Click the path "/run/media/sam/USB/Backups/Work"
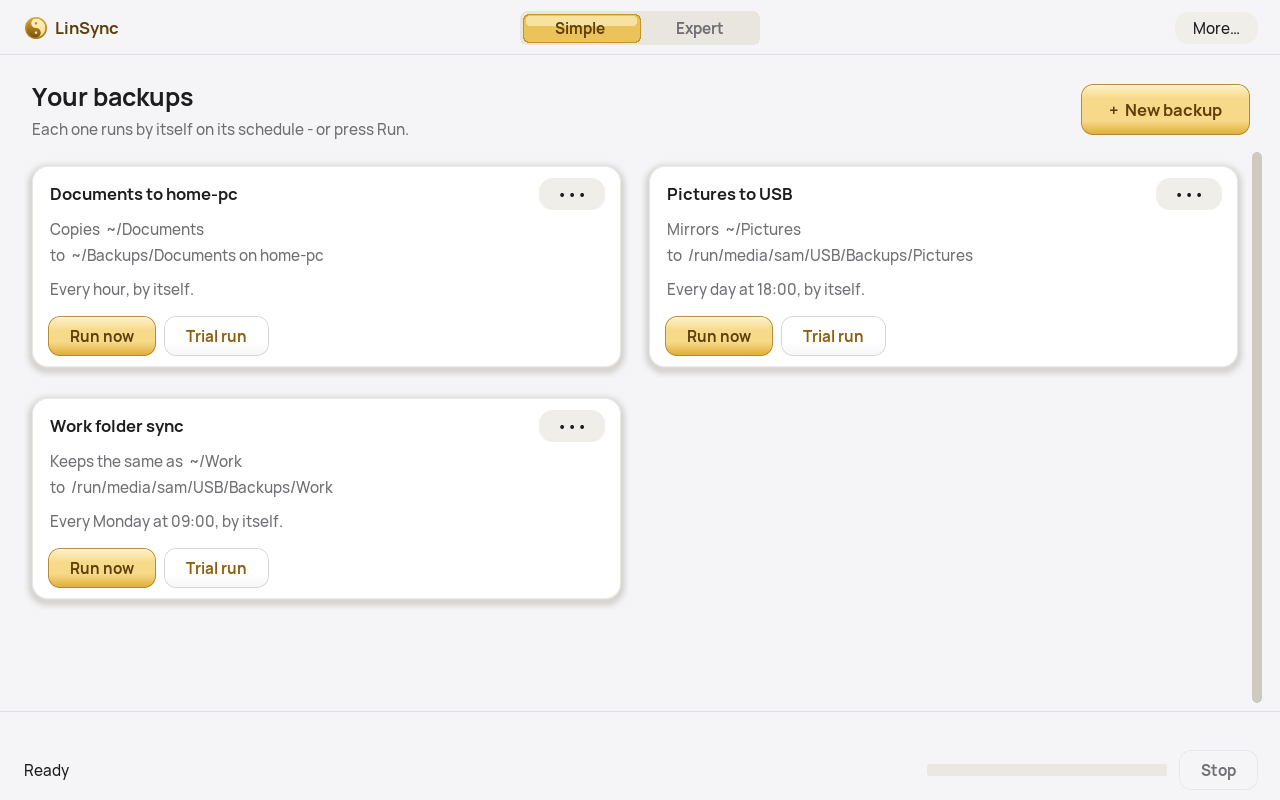The image size is (1280, 800). point(202,487)
